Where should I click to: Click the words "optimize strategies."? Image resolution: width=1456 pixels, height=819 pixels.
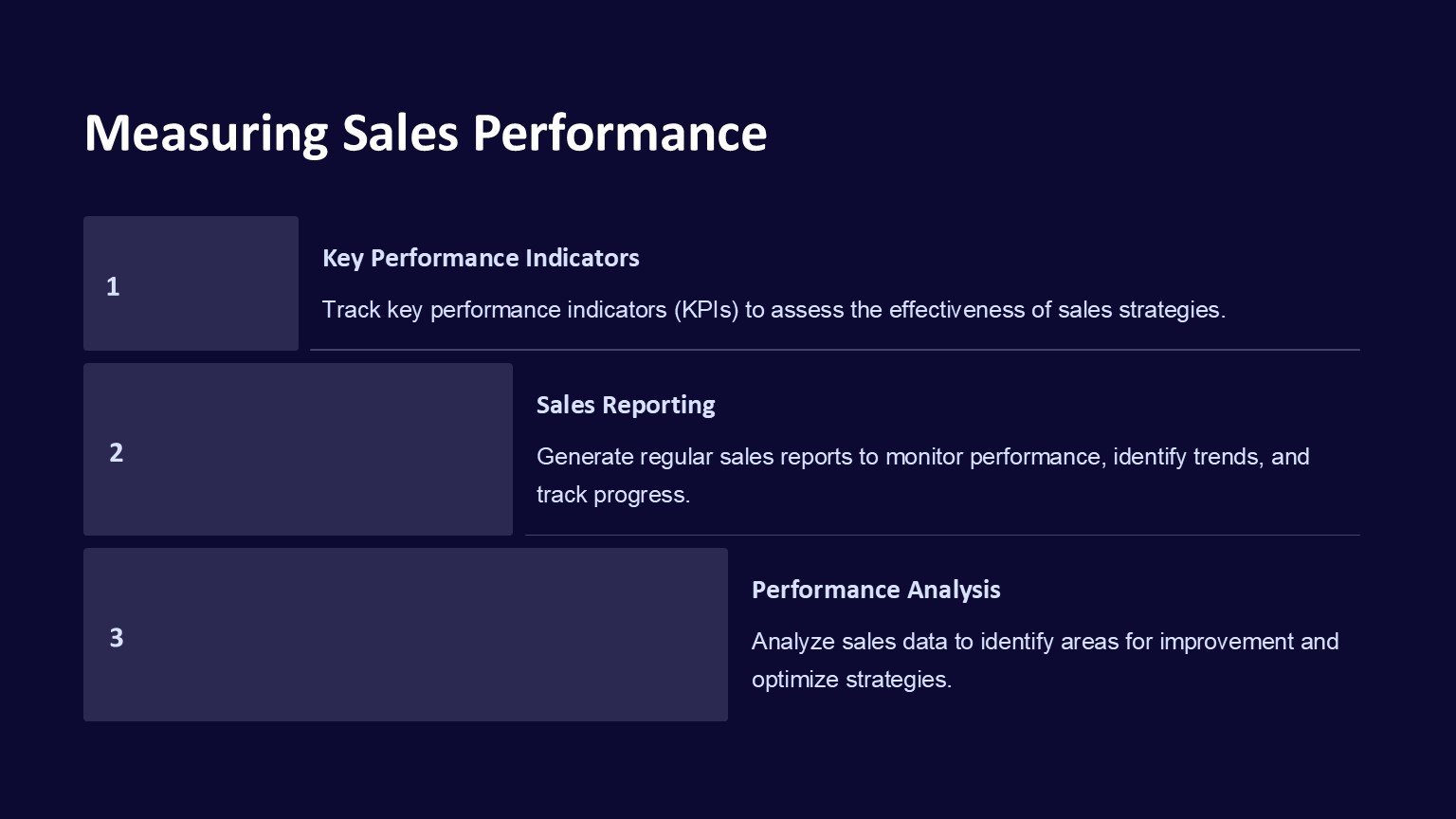(x=851, y=680)
